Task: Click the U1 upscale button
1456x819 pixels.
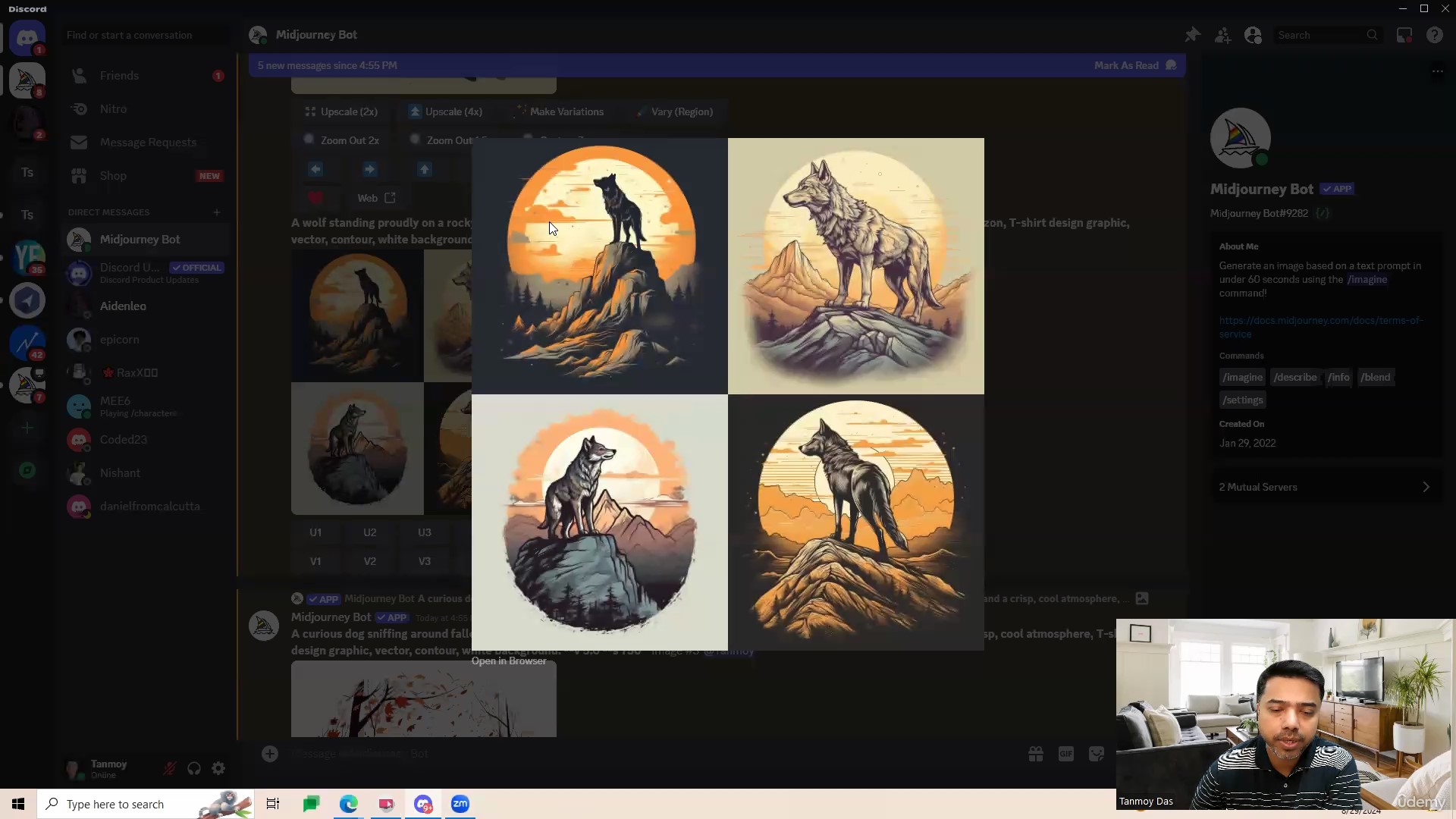Action: pyautogui.click(x=315, y=532)
